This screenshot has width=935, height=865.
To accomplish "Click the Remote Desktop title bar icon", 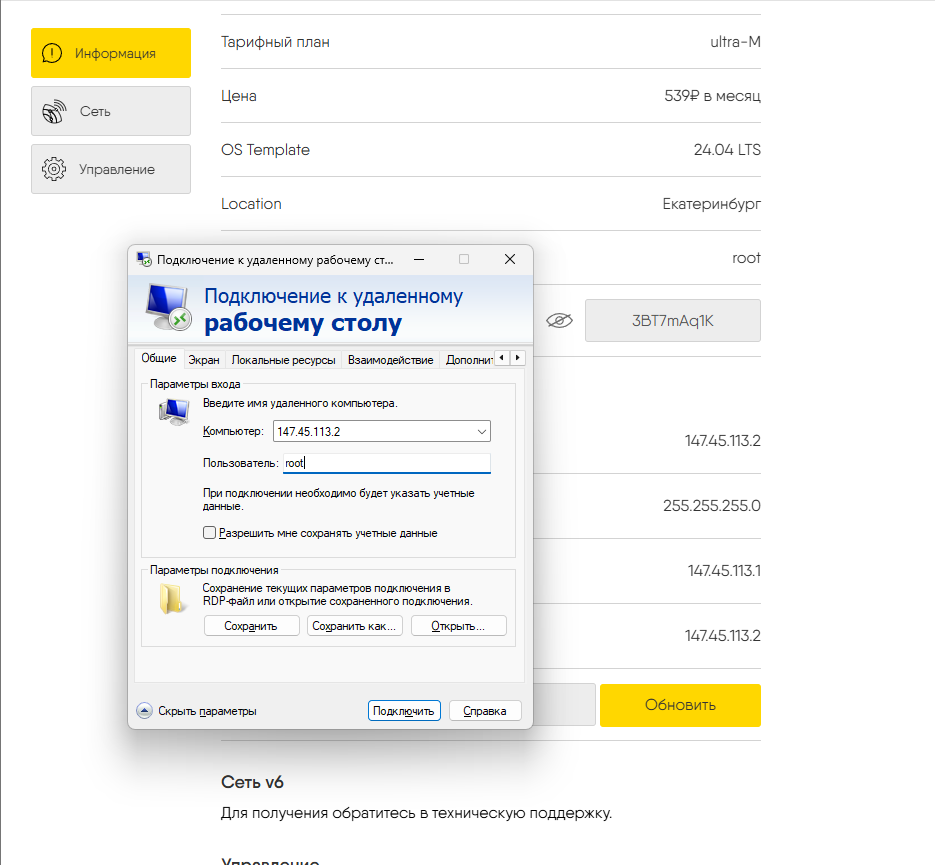I will pos(144,259).
